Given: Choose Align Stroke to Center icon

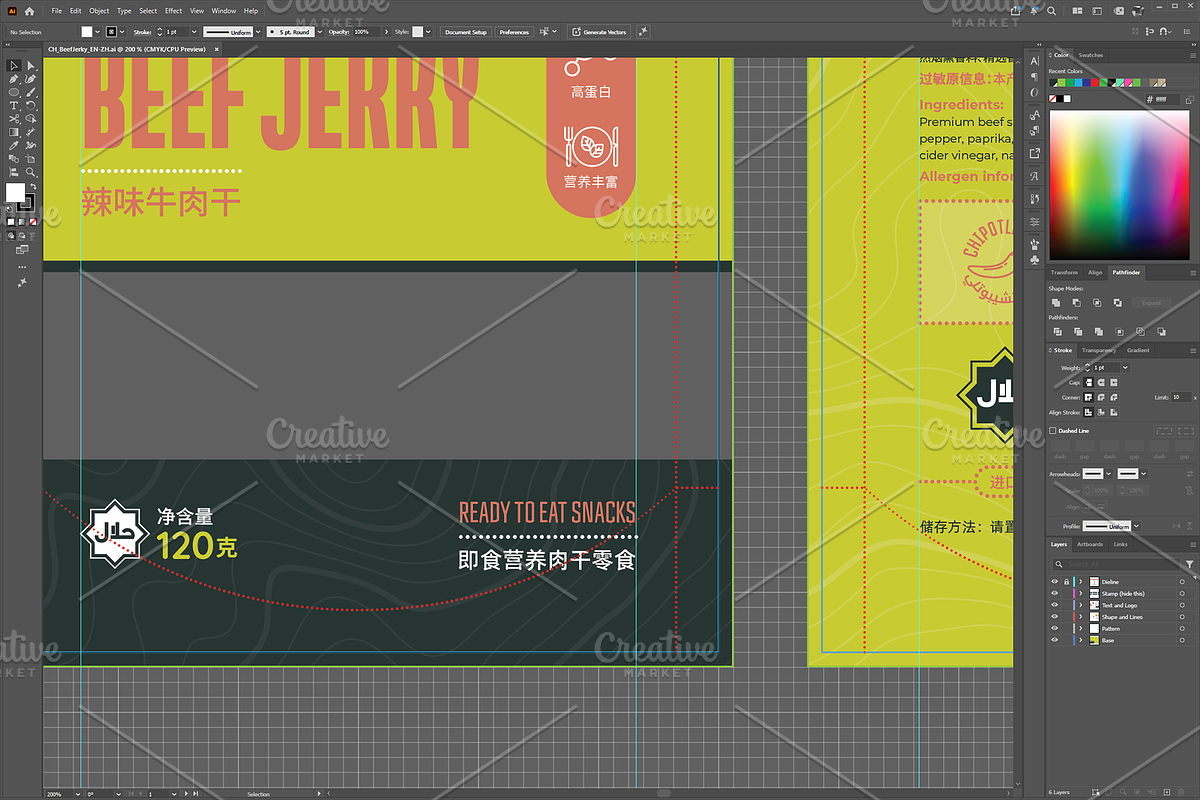Looking at the screenshot, I should click(1088, 412).
